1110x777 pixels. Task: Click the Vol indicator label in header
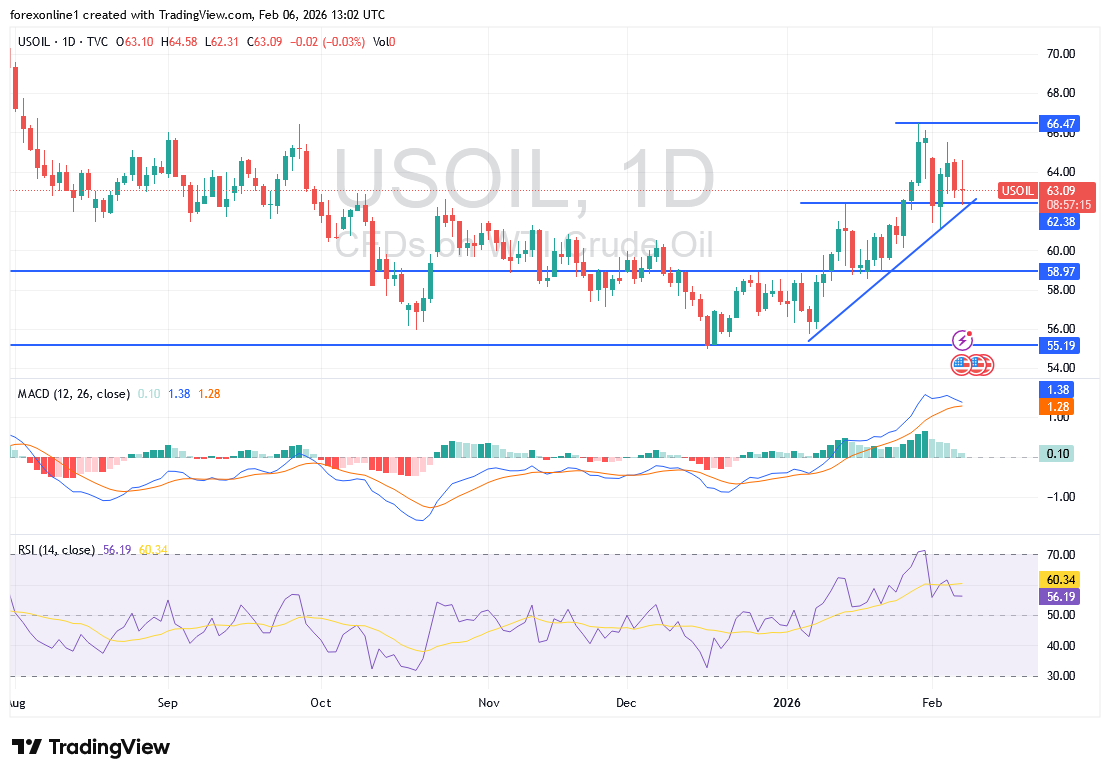coord(380,41)
